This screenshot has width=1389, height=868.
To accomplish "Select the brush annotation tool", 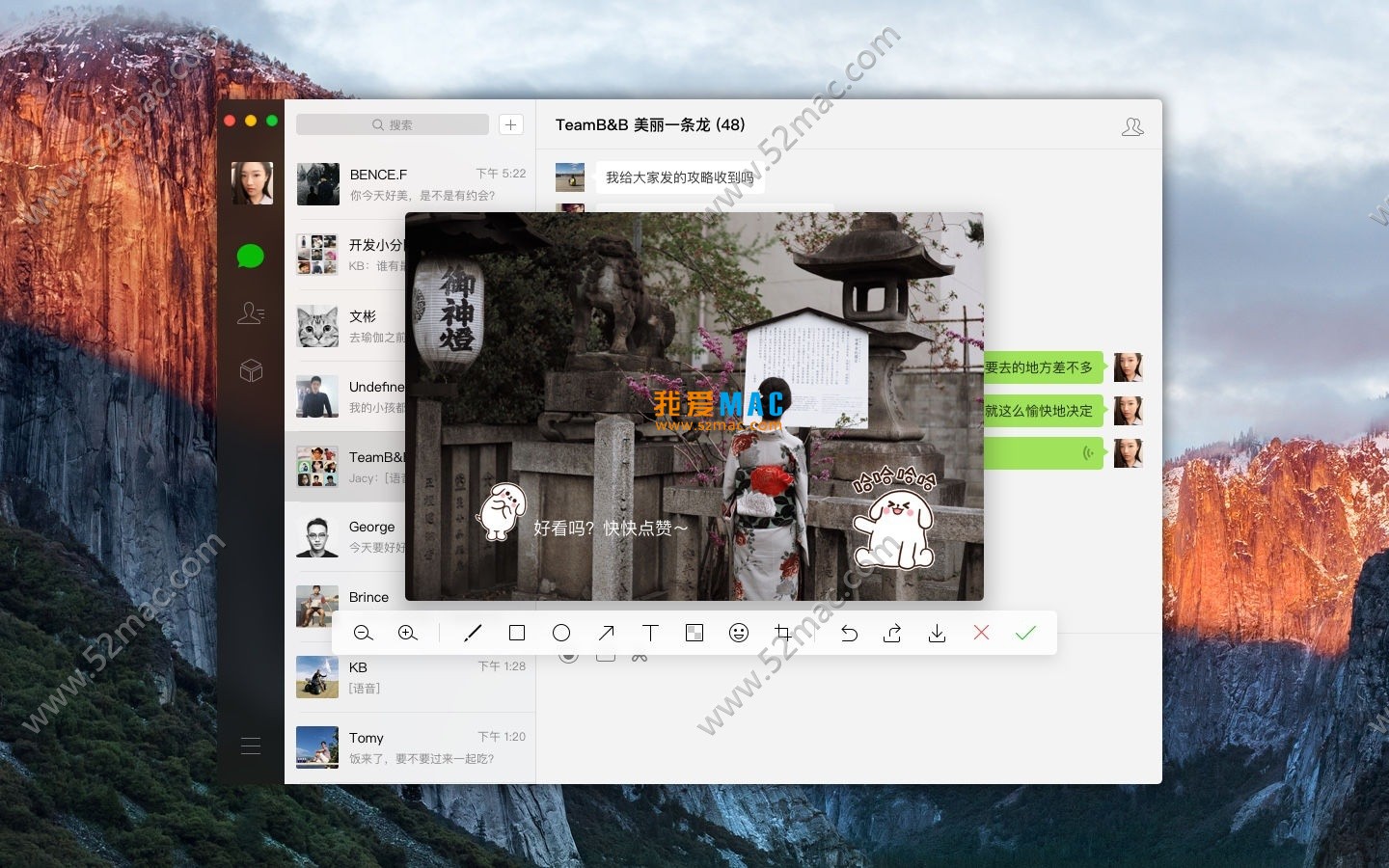I will coord(473,633).
